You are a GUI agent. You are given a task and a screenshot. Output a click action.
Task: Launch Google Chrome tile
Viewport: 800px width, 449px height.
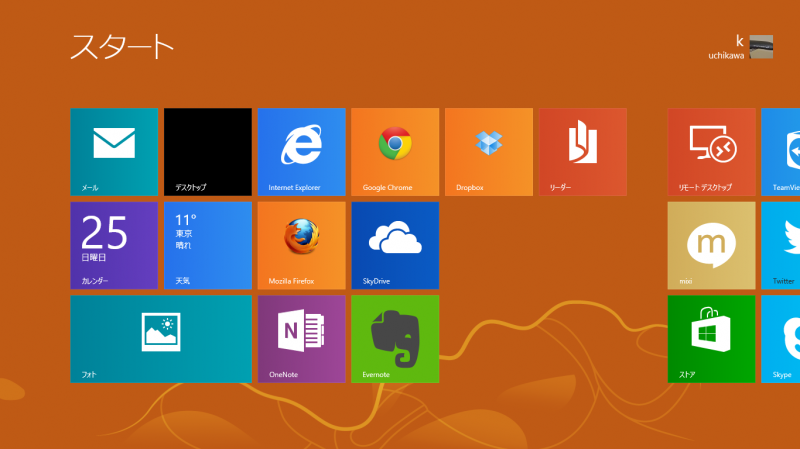click(x=395, y=152)
